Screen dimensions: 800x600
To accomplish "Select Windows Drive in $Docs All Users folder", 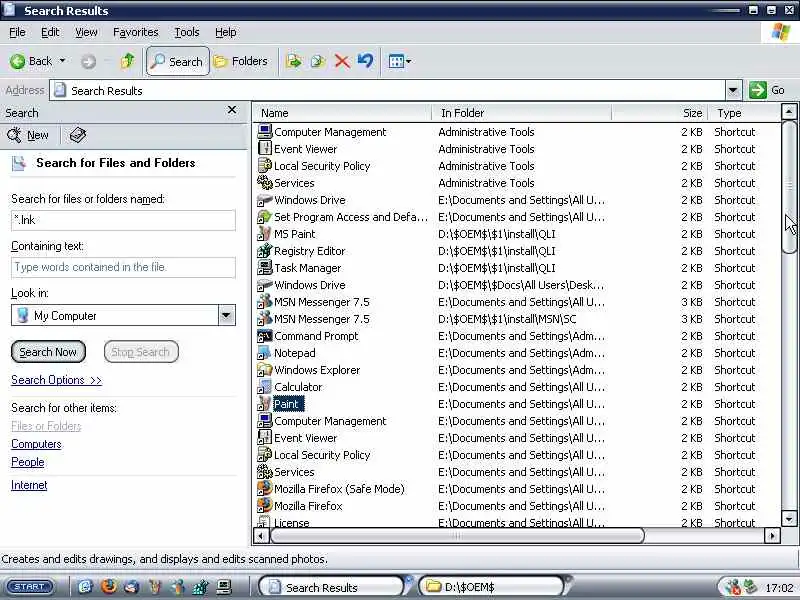I will pyautogui.click(x=310, y=285).
